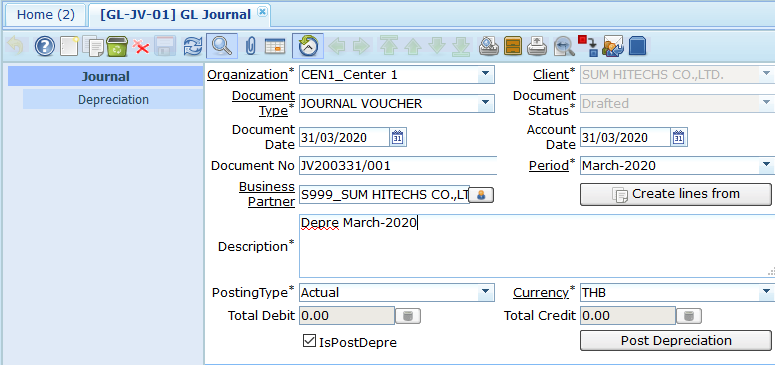The image size is (775, 365).
Task: Open the Document Date calendar picker
Action: (398, 138)
